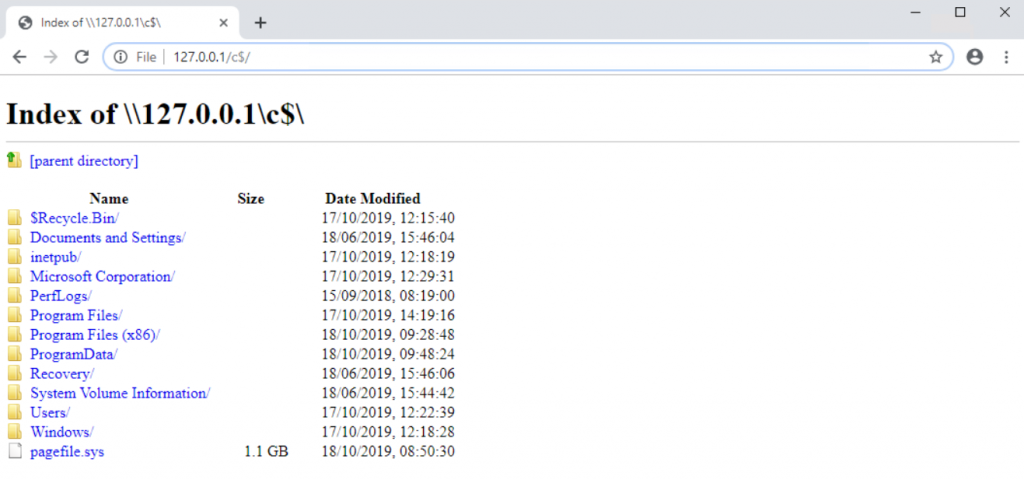Open the Program Files (x86)/ folder link
Viewport: 1024px width, 480px height.
click(94, 335)
